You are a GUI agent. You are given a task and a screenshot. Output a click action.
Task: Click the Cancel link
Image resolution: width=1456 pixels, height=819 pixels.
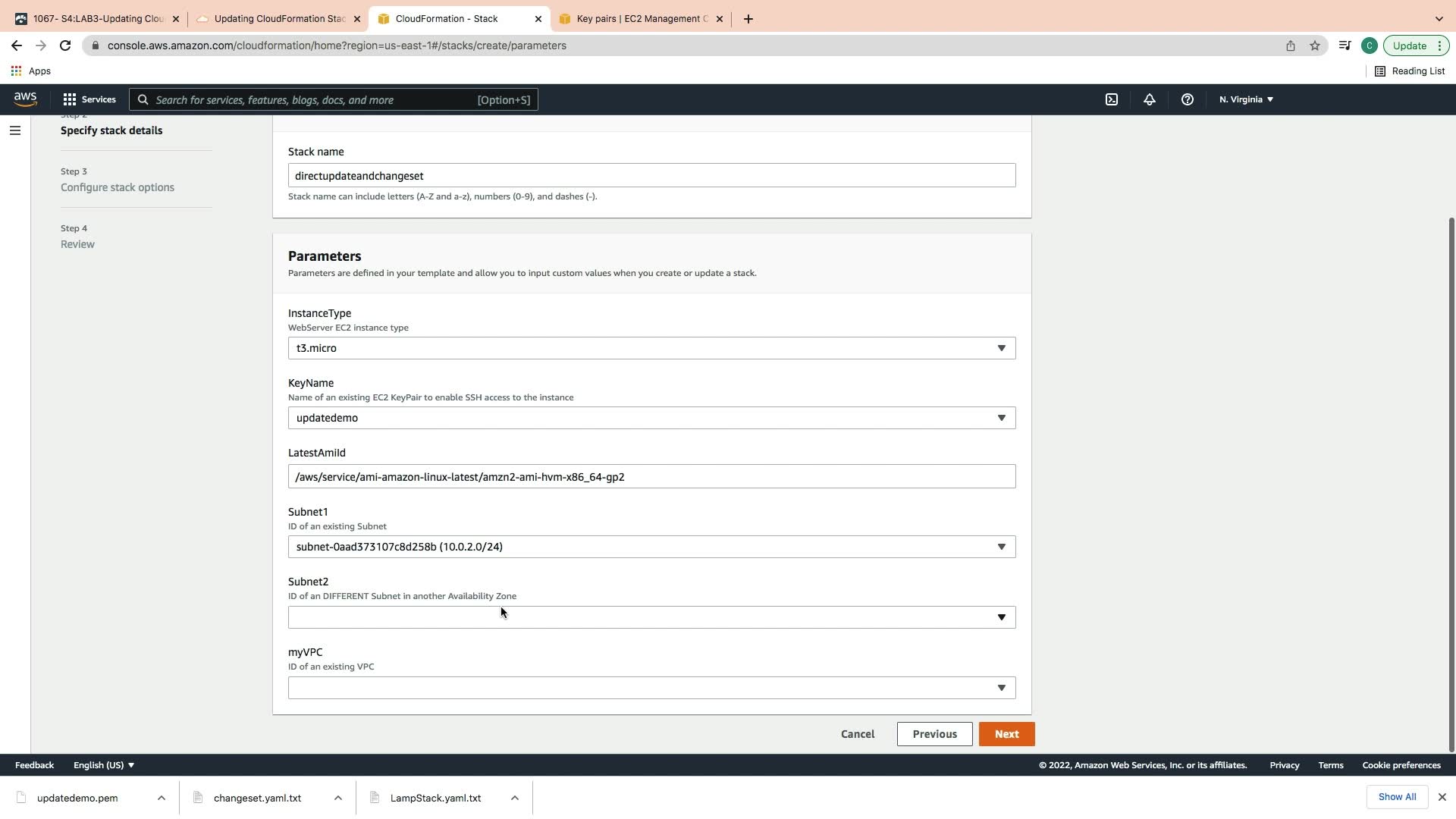(x=857, y=734)
